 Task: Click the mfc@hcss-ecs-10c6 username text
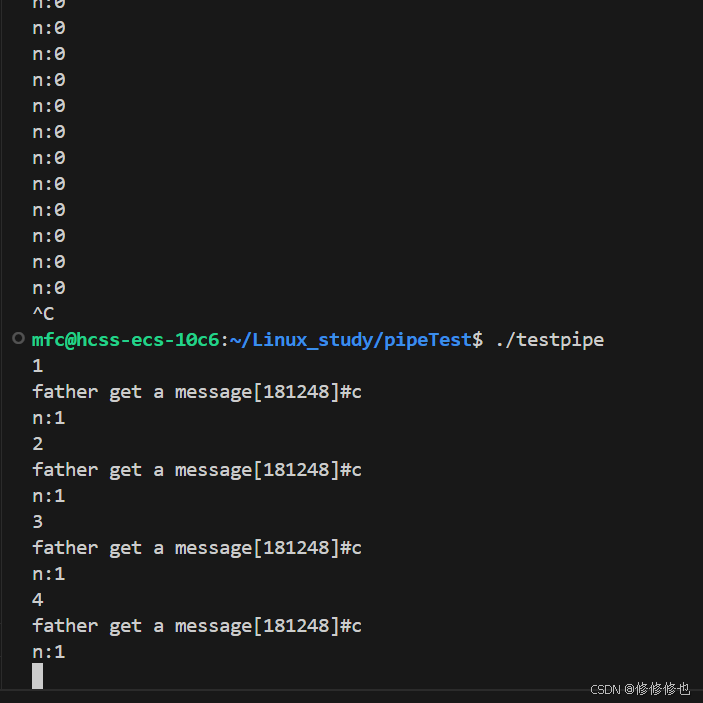tap(126, 340)
